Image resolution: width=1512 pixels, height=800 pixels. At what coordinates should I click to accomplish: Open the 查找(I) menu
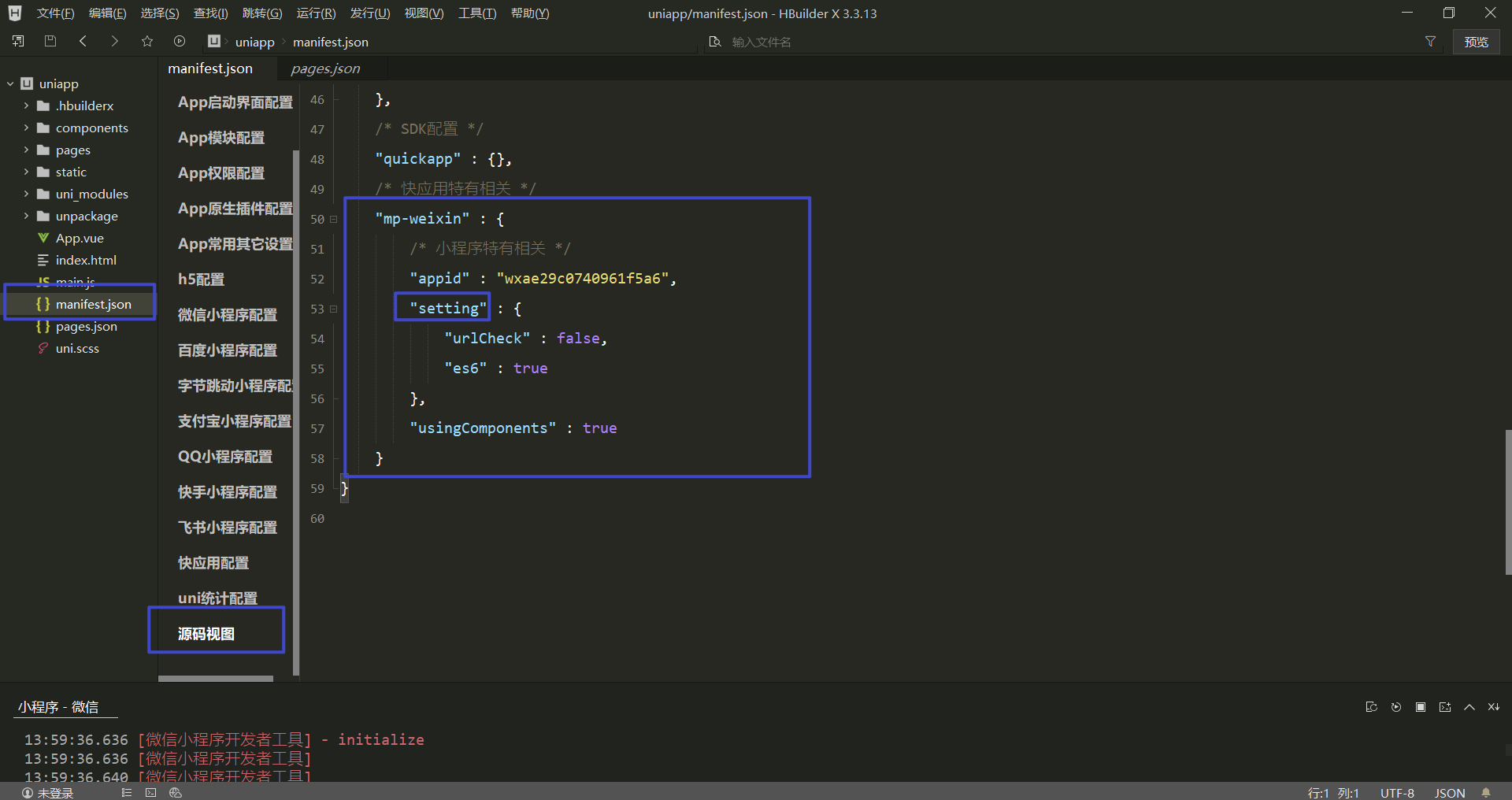click(210, 13)
